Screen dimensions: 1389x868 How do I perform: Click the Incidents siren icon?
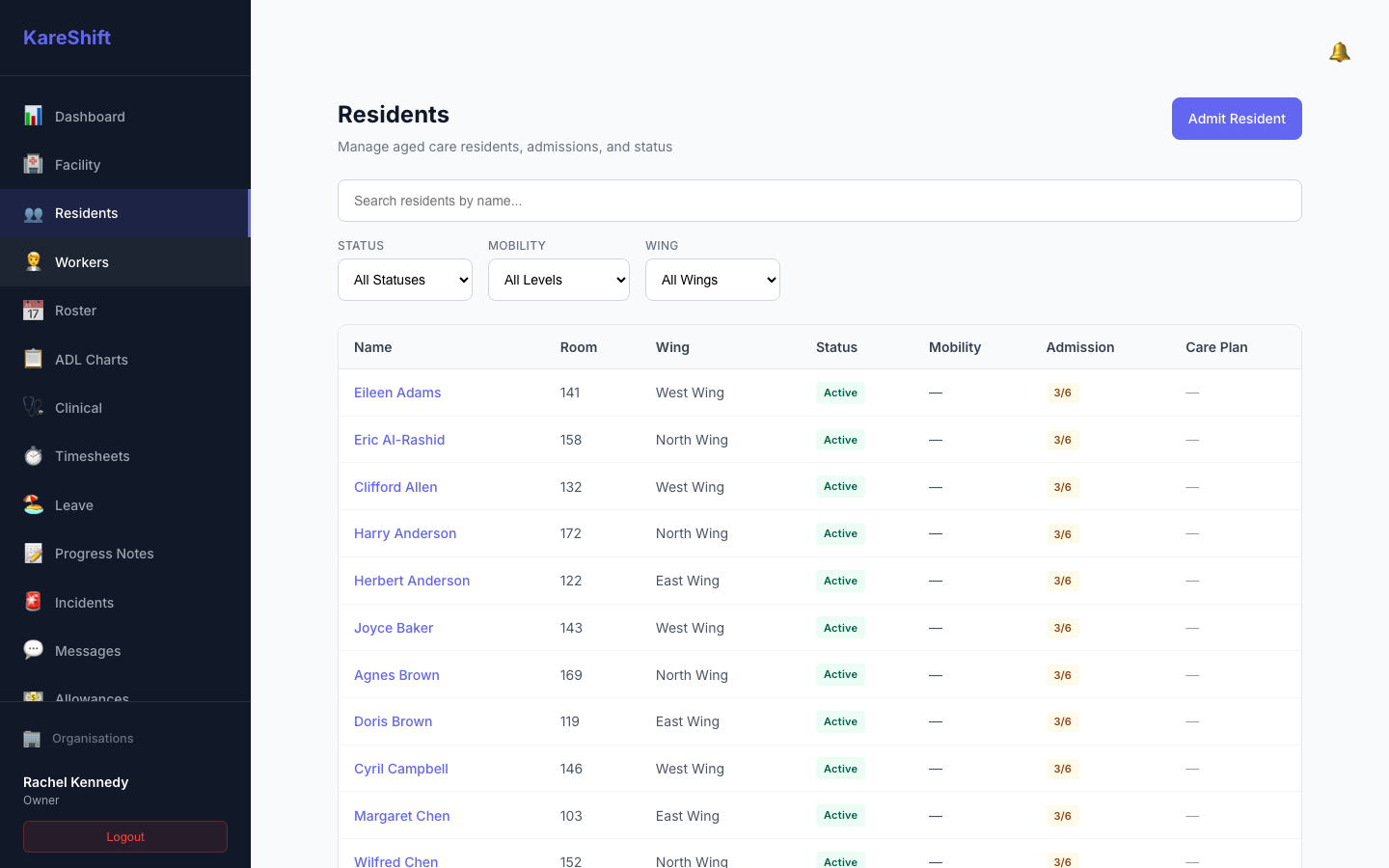(x=33, y=602)
